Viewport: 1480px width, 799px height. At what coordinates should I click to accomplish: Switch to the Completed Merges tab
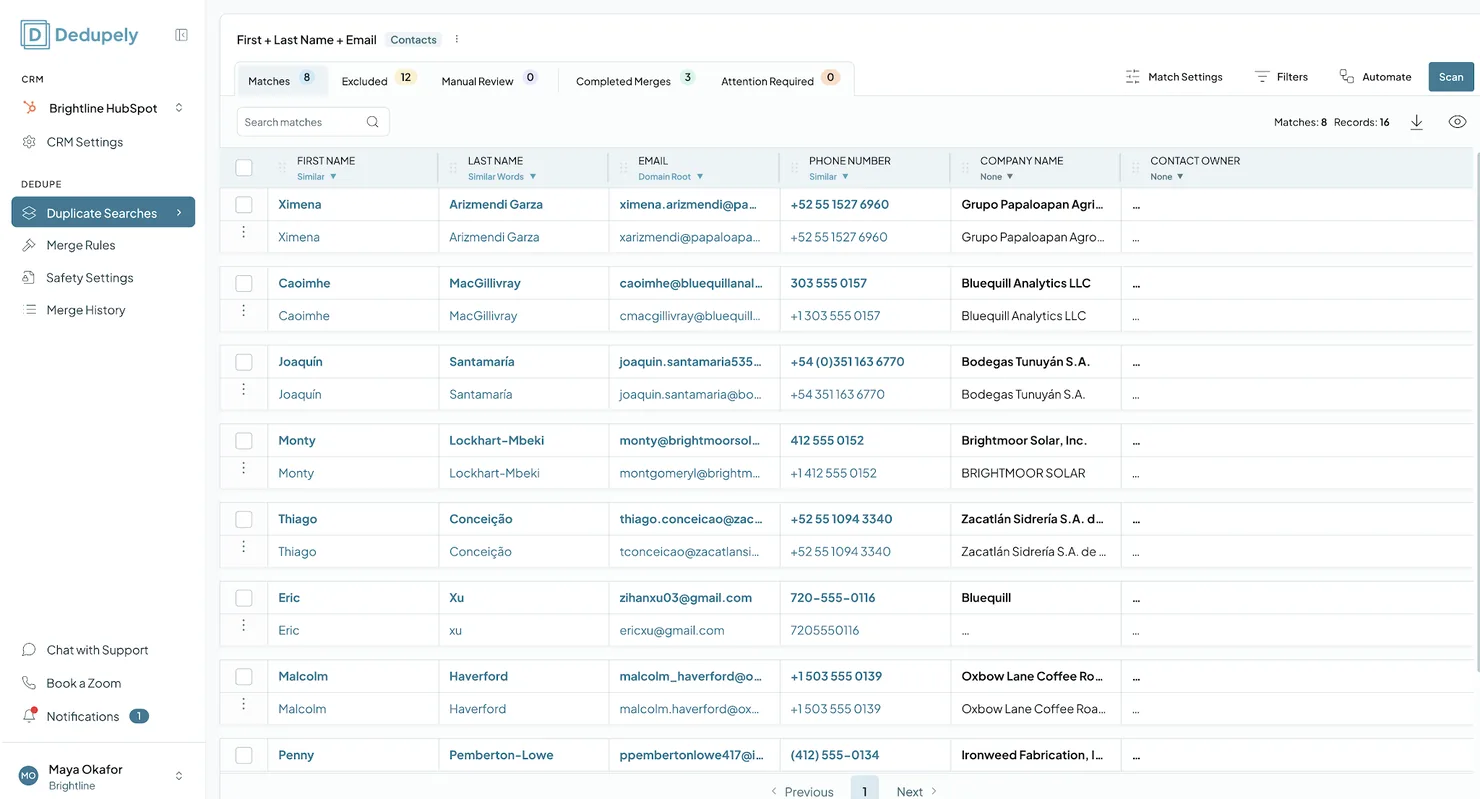tap(635, 80)
